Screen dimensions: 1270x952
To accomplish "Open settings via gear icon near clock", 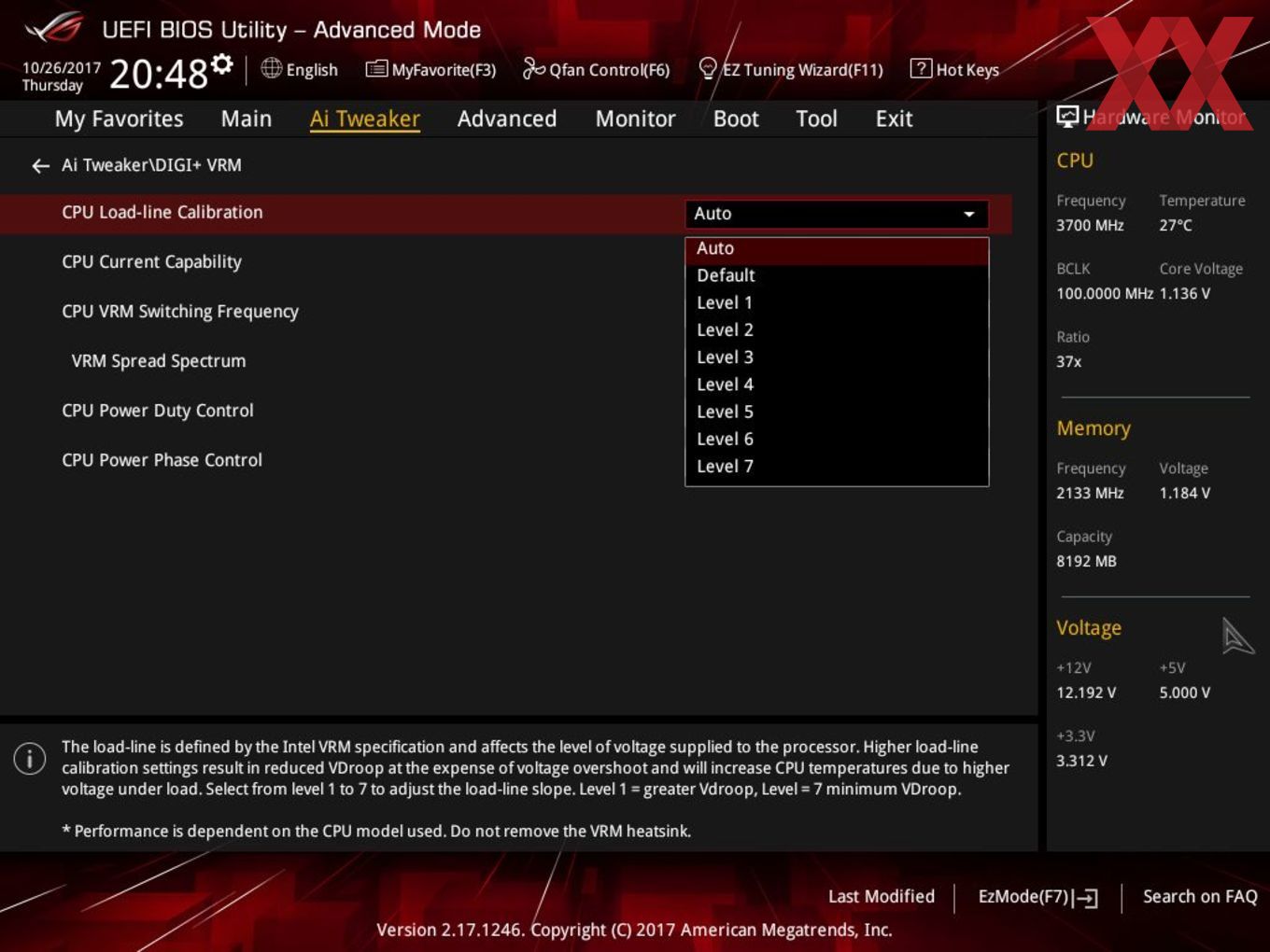I will (x=222, y=64).
